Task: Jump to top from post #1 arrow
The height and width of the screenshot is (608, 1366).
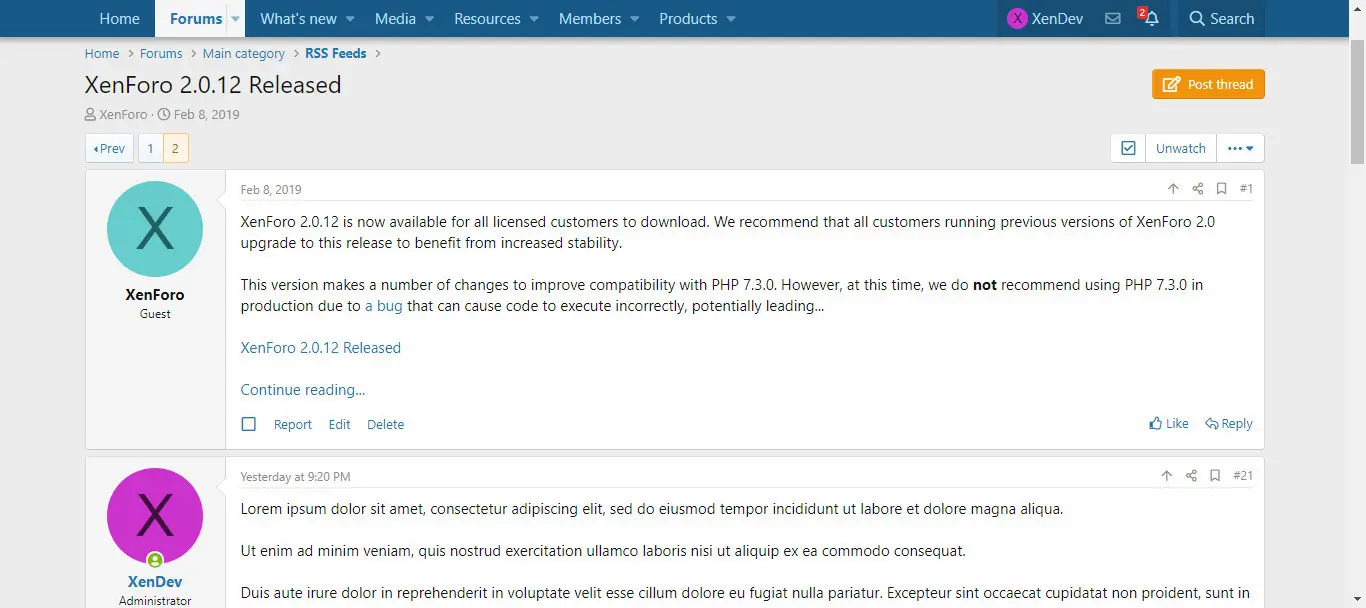Action: pos(1173,189)
